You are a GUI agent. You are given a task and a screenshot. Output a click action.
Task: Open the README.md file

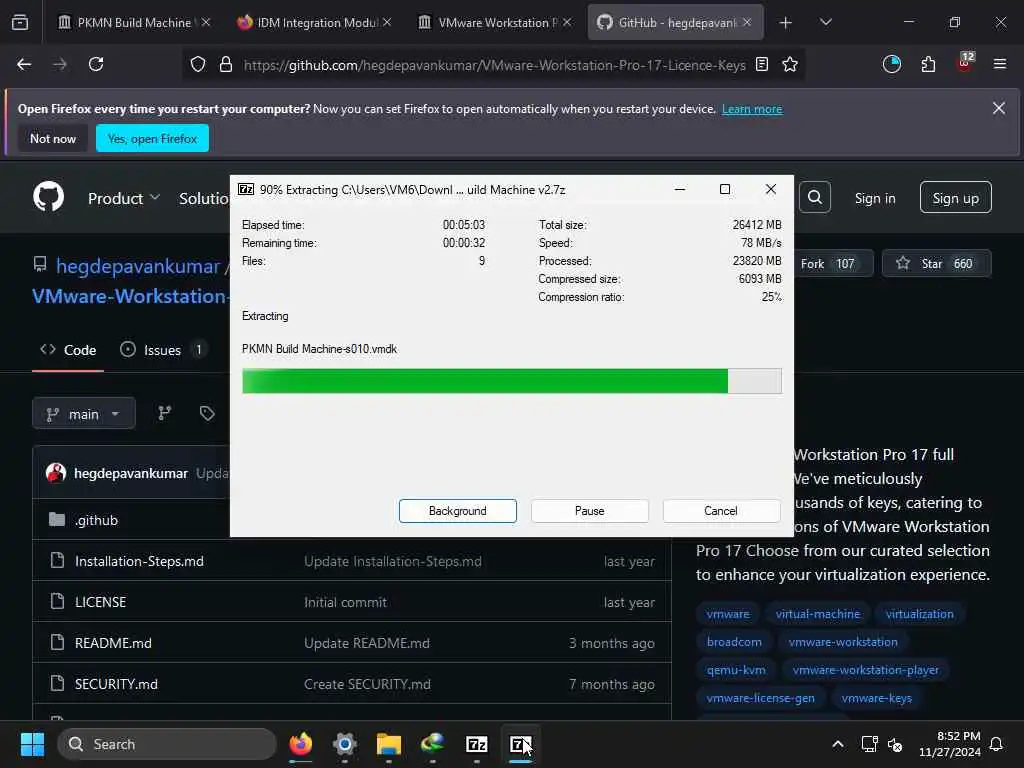pyautogui.click(x=113, y=643)
